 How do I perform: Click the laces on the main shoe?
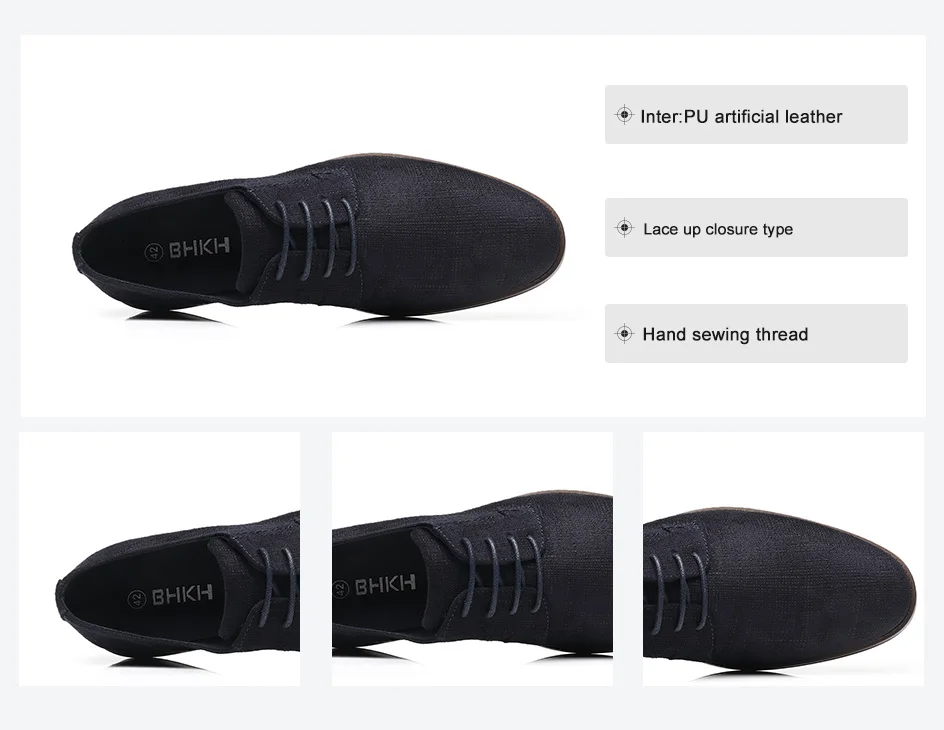(314, 236)
